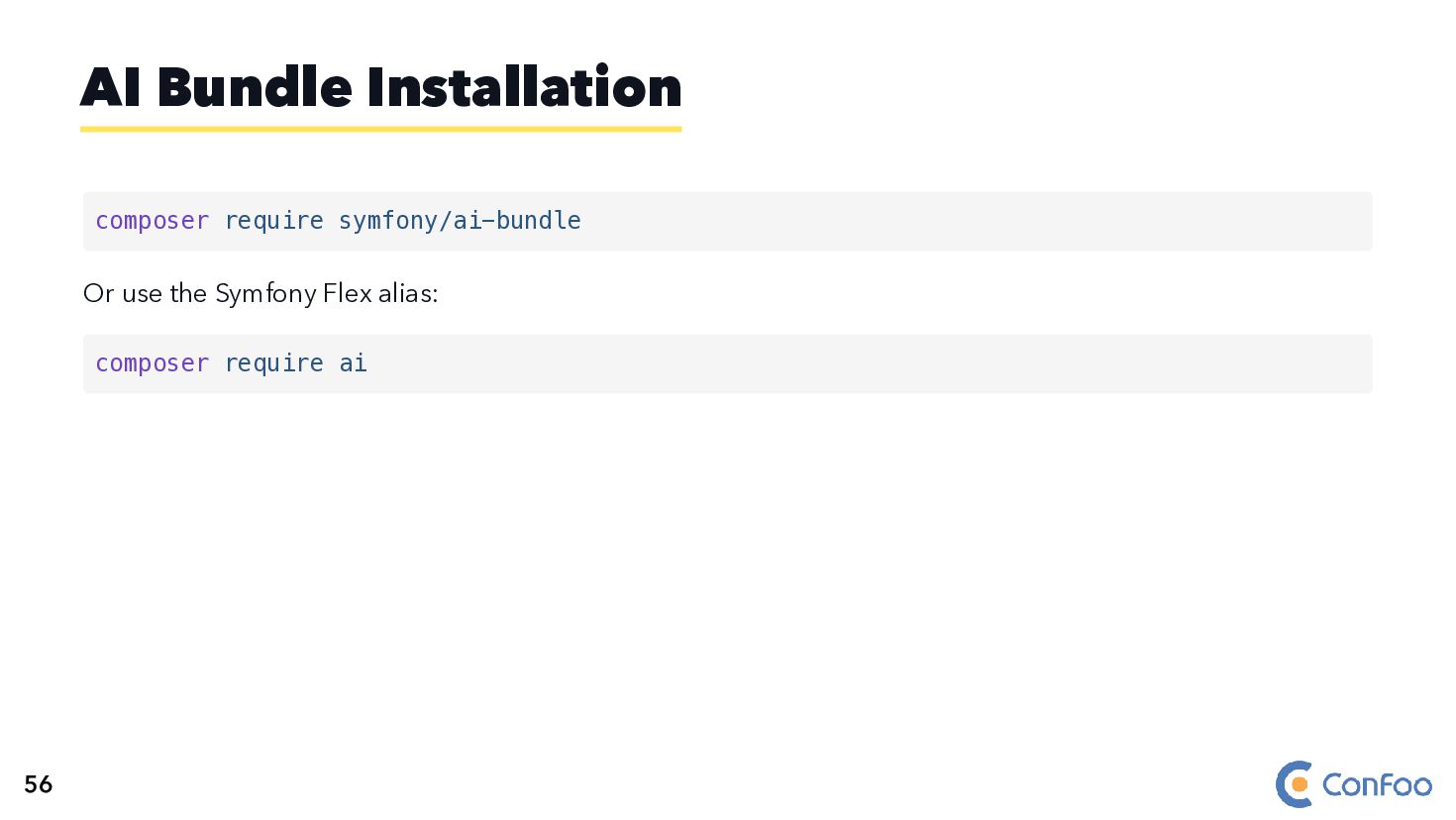Click the 'ai' alias in the second command
1456x820 pixels.
point(353,363)
